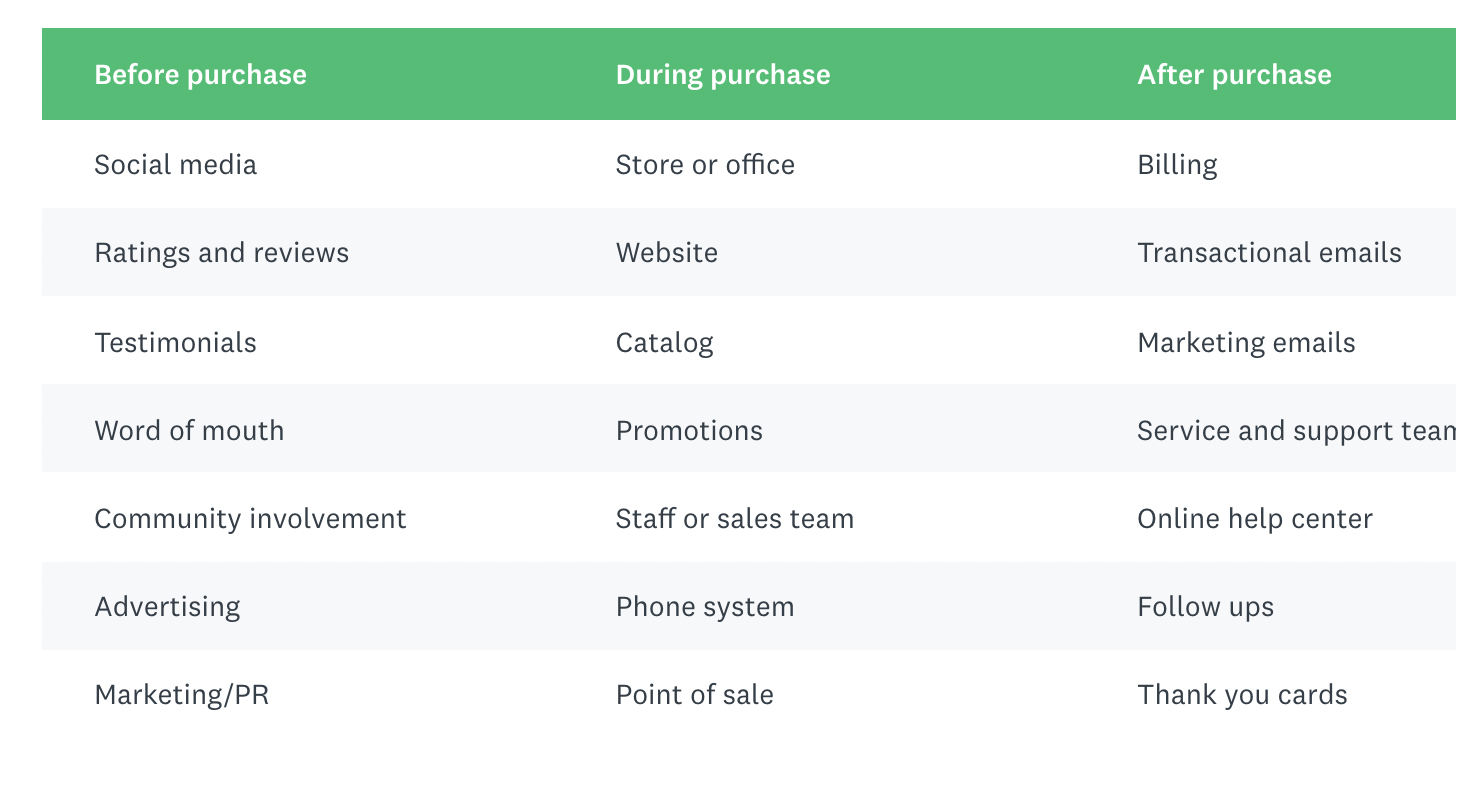
Task: Select the "Marketing/PR" entry
Action: tap(181, 695)
